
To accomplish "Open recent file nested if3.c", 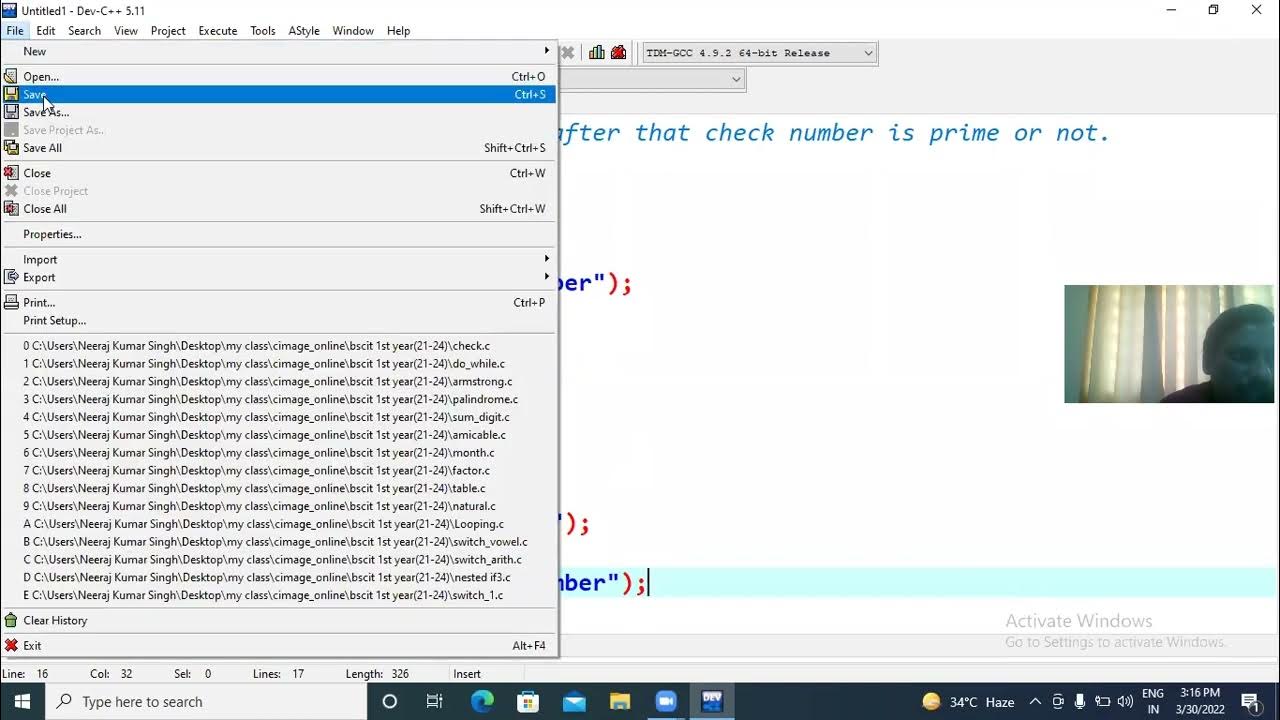I will pyautogui.click(x=278, y=577).
